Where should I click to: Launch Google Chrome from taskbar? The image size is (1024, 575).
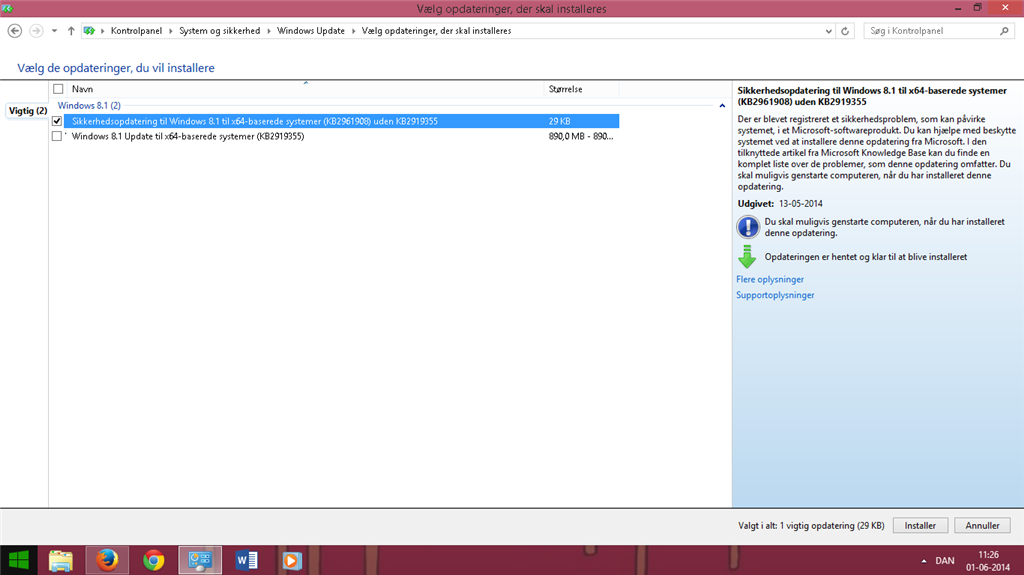coord(153,561)
